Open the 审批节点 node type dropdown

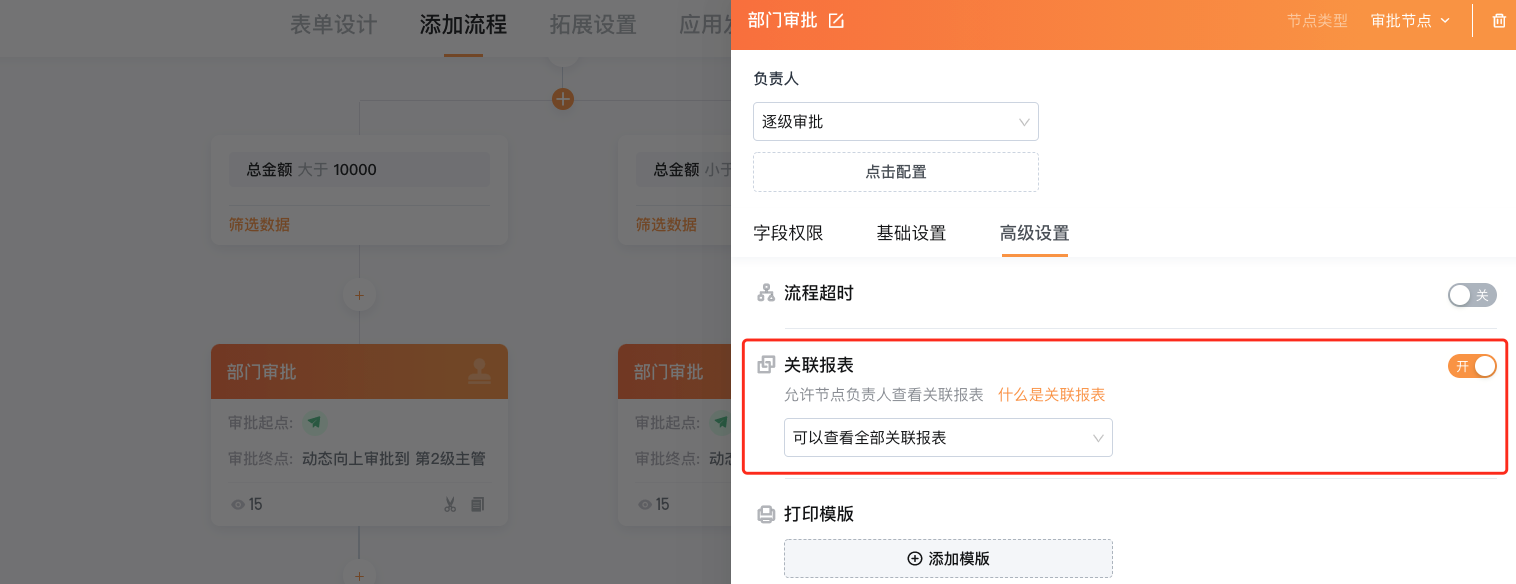(1410, 21)
